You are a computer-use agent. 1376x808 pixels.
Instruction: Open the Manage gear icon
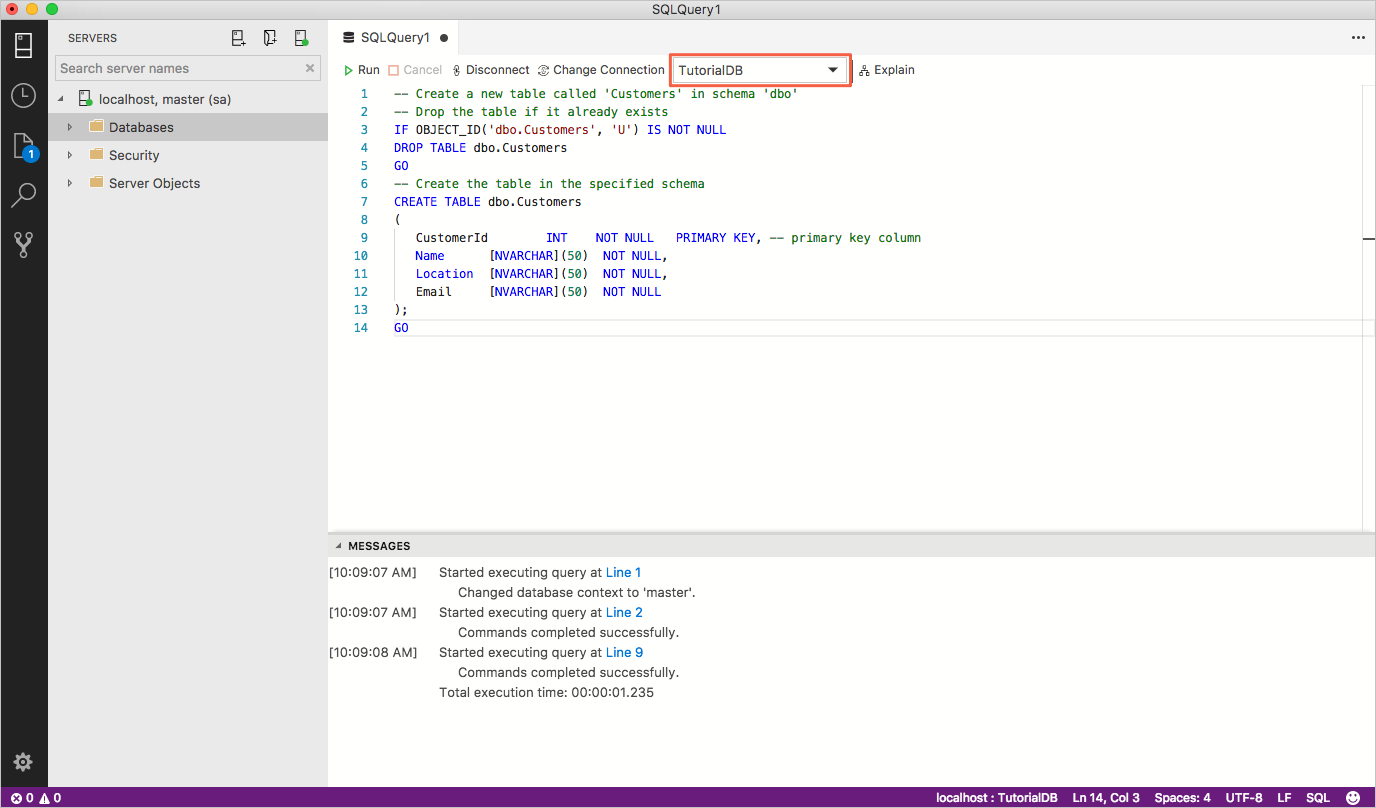point(24,762)
